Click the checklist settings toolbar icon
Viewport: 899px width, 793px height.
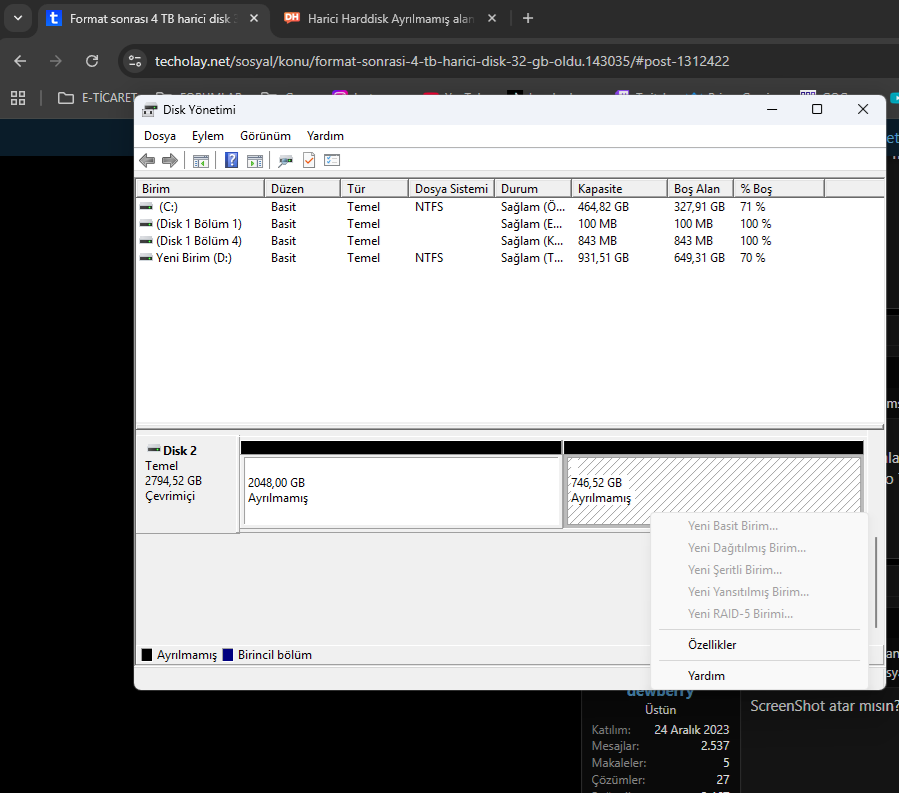(x=332, y=160)
